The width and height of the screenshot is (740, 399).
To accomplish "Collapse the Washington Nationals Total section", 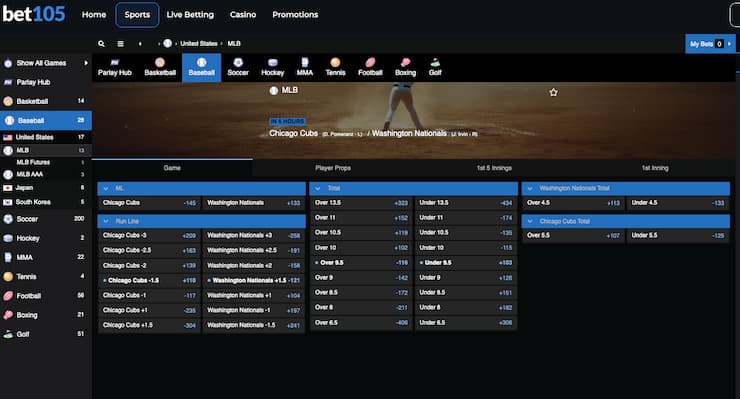I will 626,188.
